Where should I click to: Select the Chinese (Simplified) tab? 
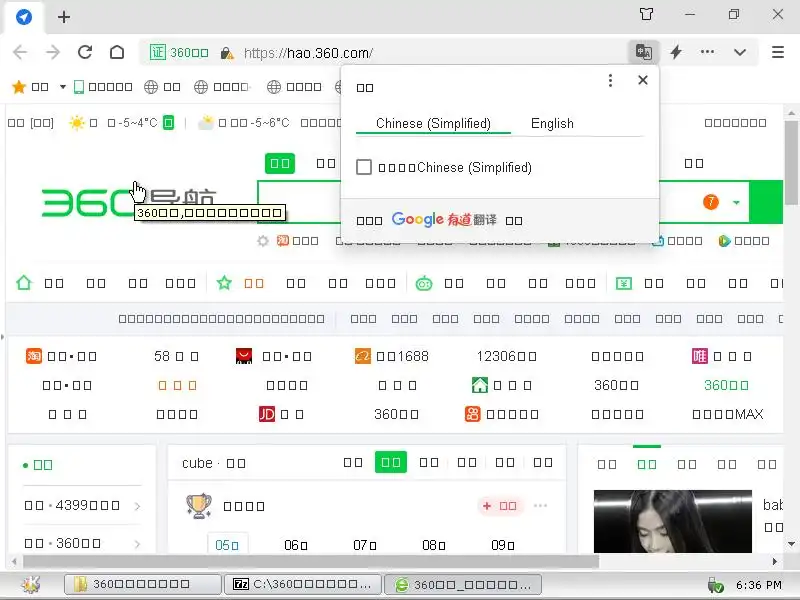click(433, 123)
